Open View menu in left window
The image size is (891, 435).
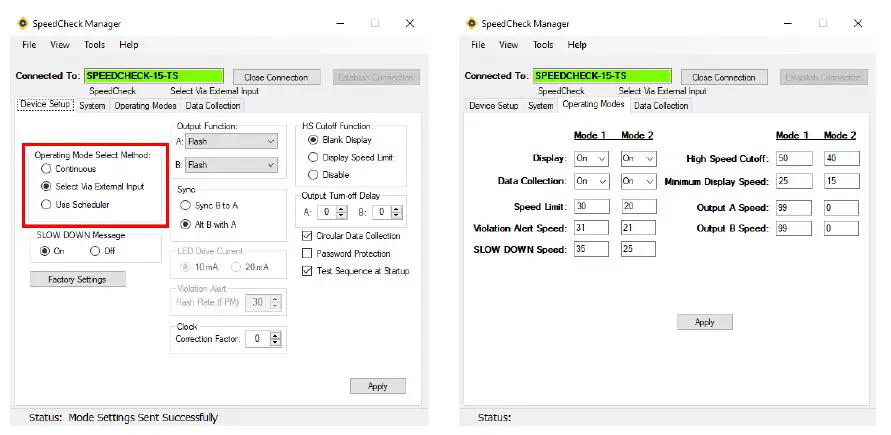(x=60, y=45)
